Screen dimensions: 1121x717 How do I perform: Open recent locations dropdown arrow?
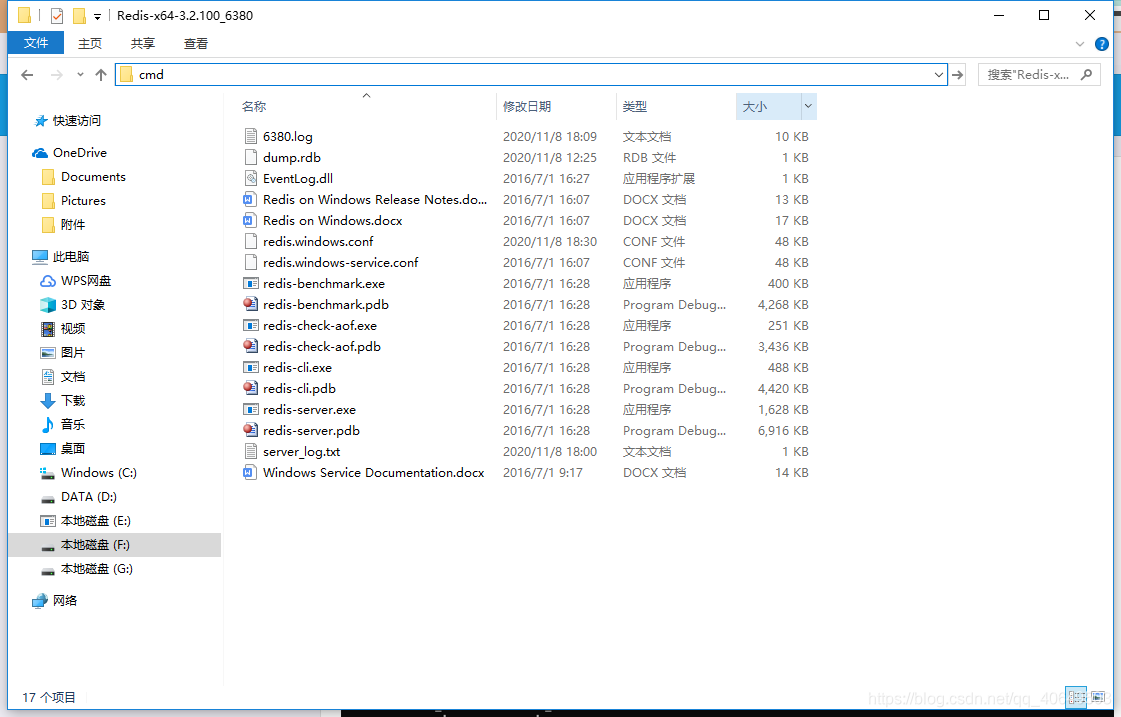coord(80,74)
